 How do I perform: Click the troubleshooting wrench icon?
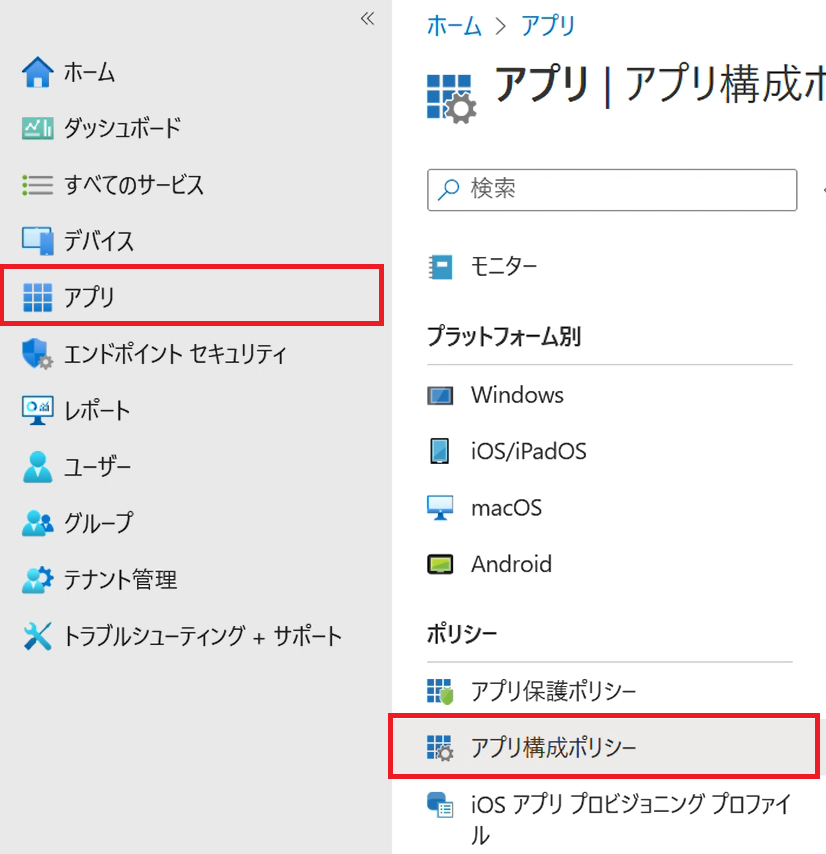(38, 636)
